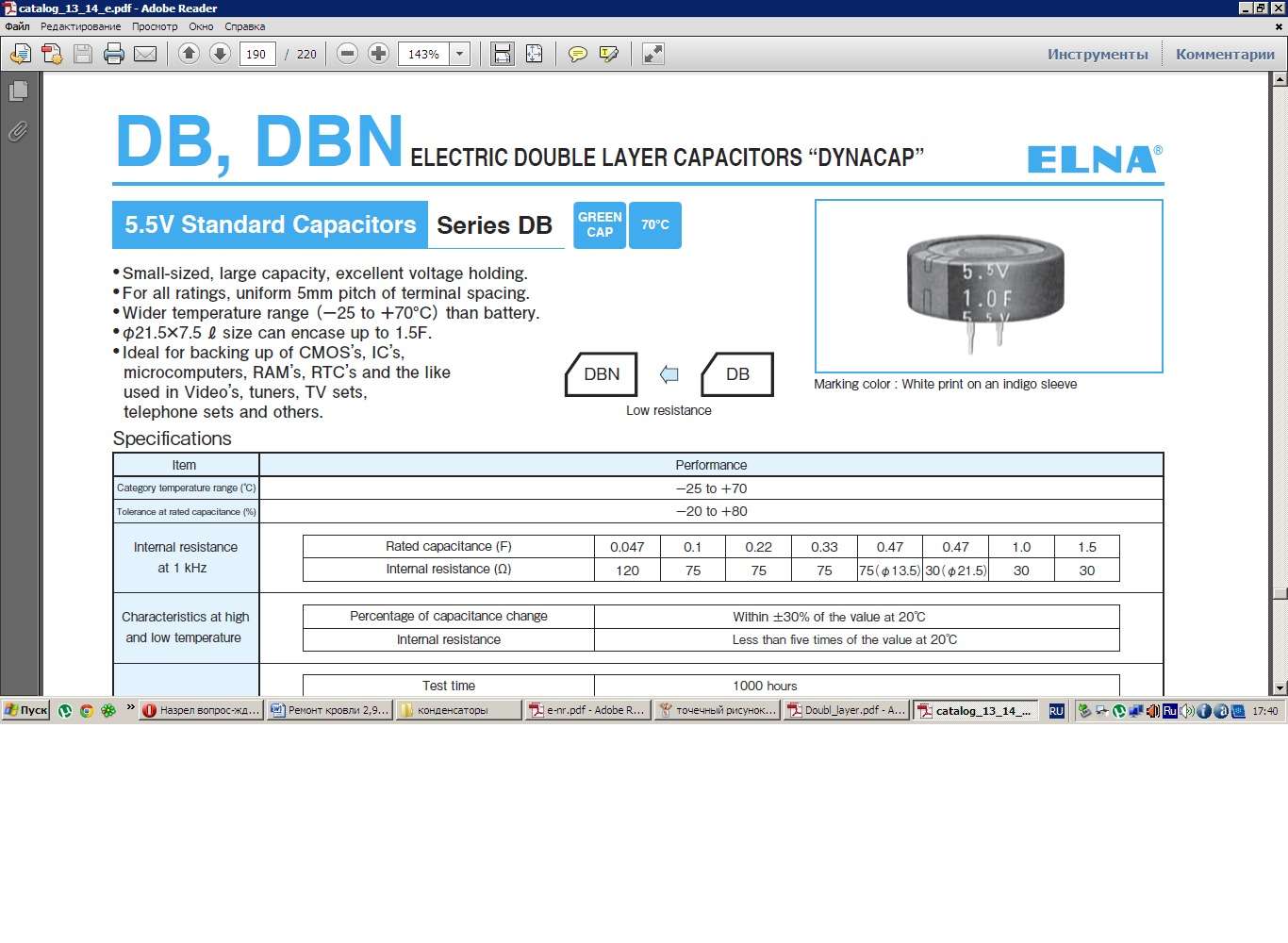Screen dimensions: 1288x943
Task: Switch to read mode fullscreen icon
Action: pyautogui.click(x=652, y=54)
